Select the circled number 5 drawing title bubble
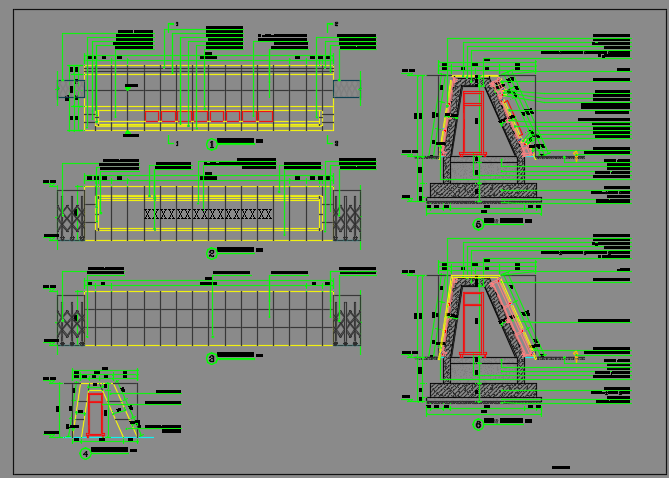 [478, 224]
